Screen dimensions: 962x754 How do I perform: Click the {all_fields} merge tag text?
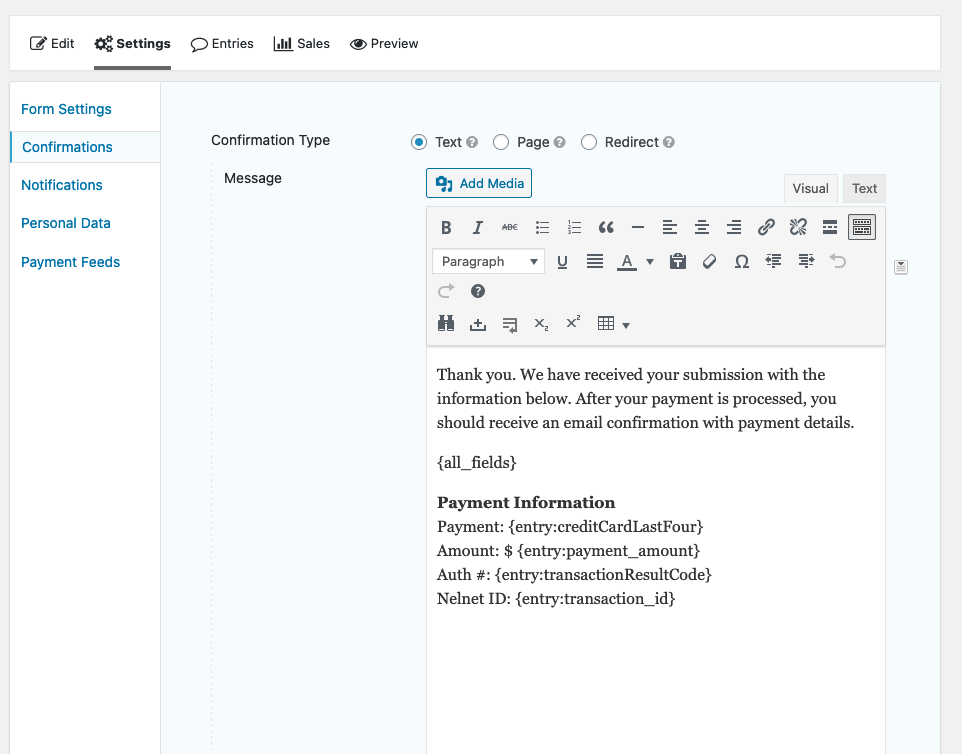(477, 463)
